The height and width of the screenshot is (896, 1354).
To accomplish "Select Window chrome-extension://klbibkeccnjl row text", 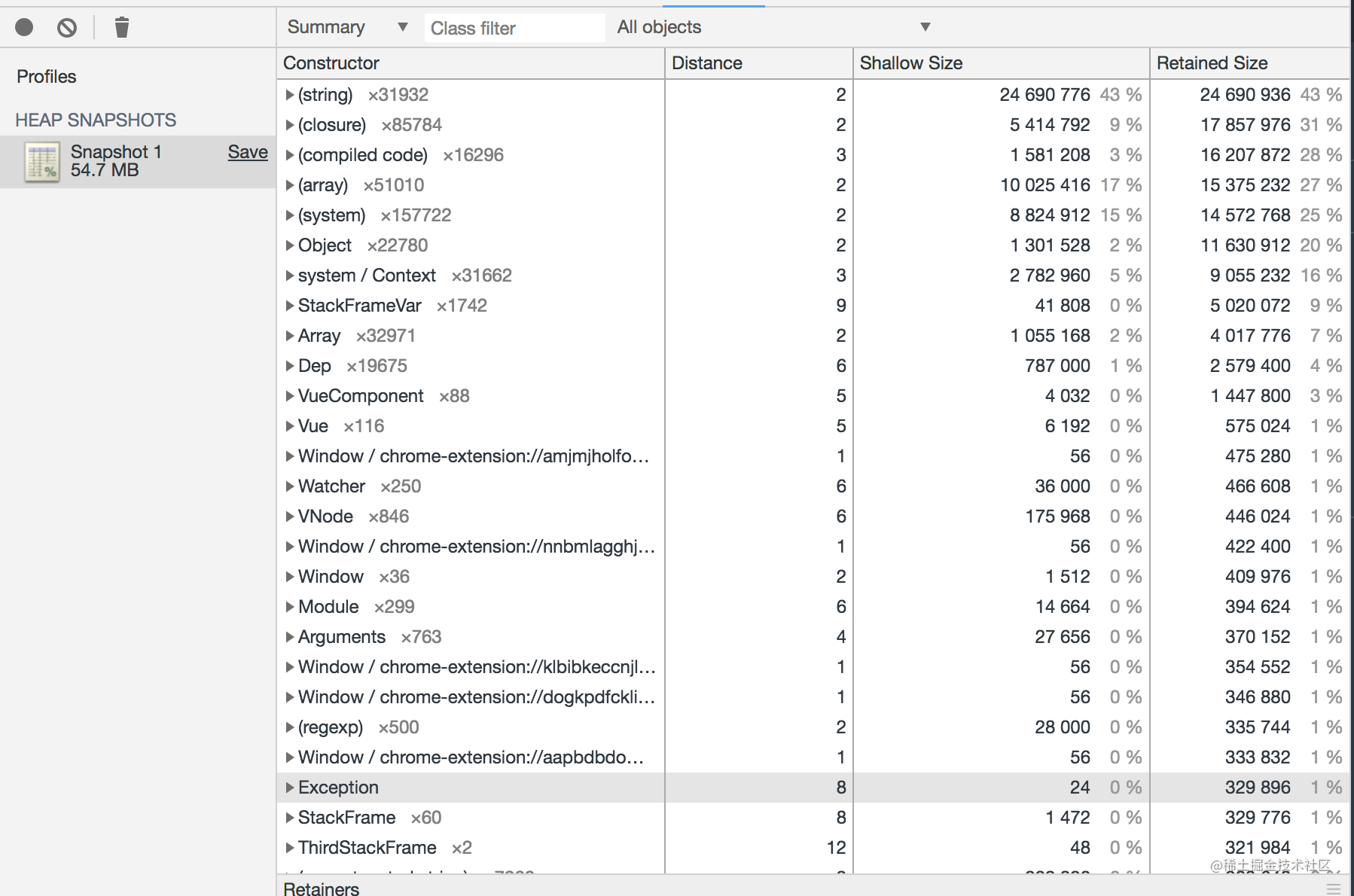I will pos(477,667).
